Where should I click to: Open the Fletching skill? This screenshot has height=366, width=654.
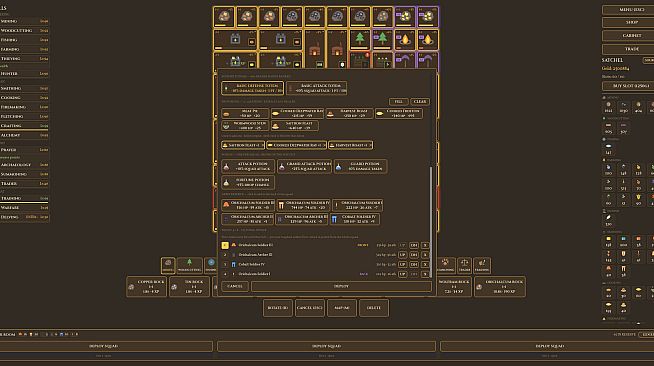tap(24, 116)
